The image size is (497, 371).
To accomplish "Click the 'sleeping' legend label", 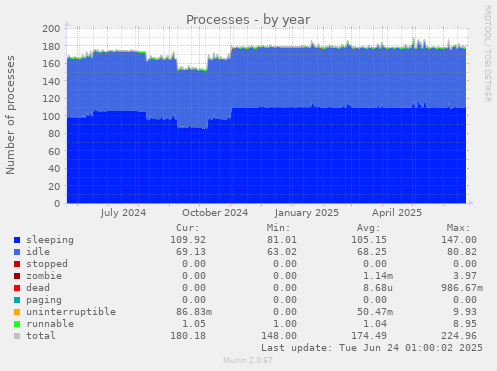I will tap(50, 240).
